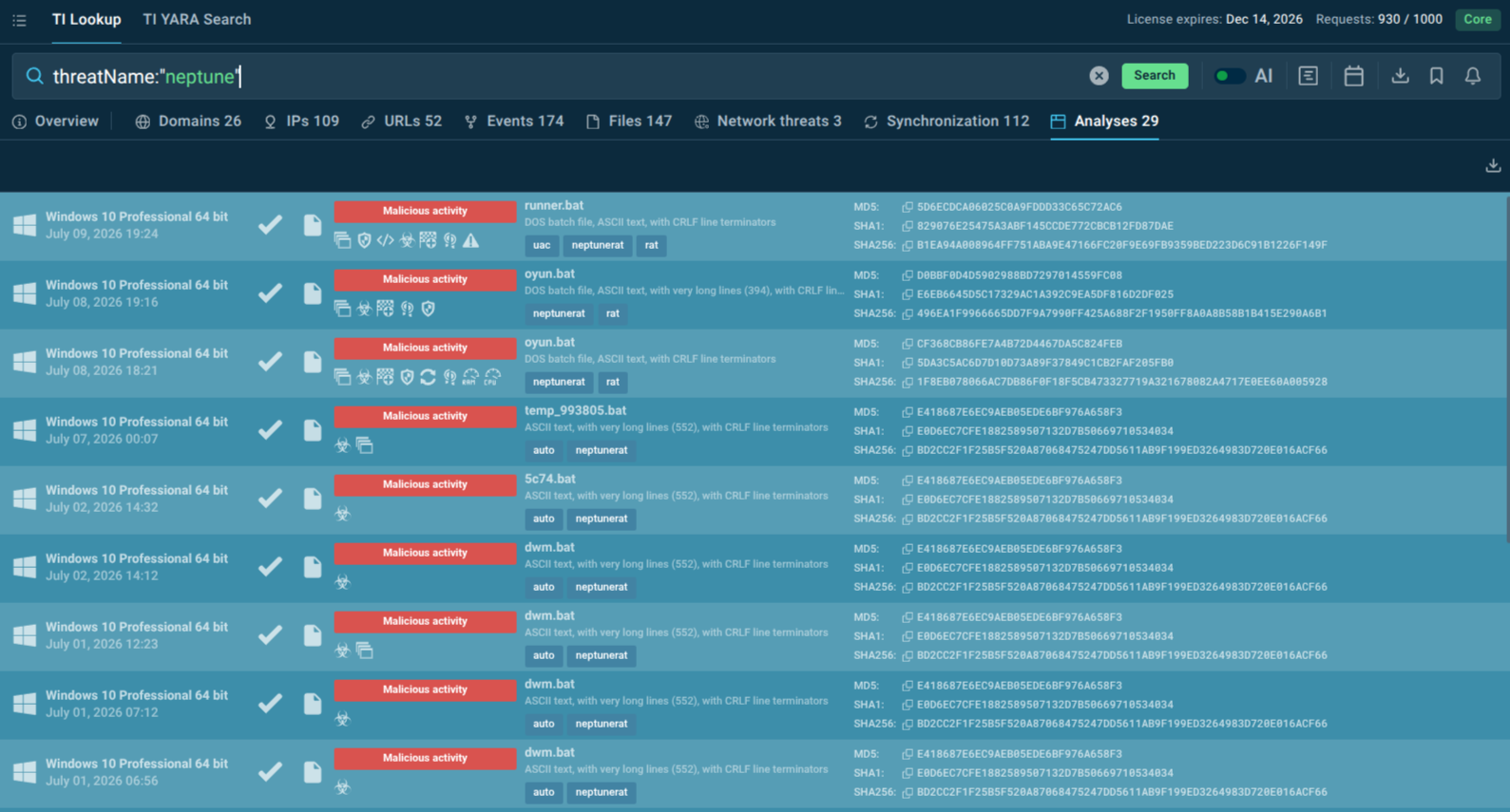
Task: Select the Analyses 29 tab
Action: click(1104, 122)
